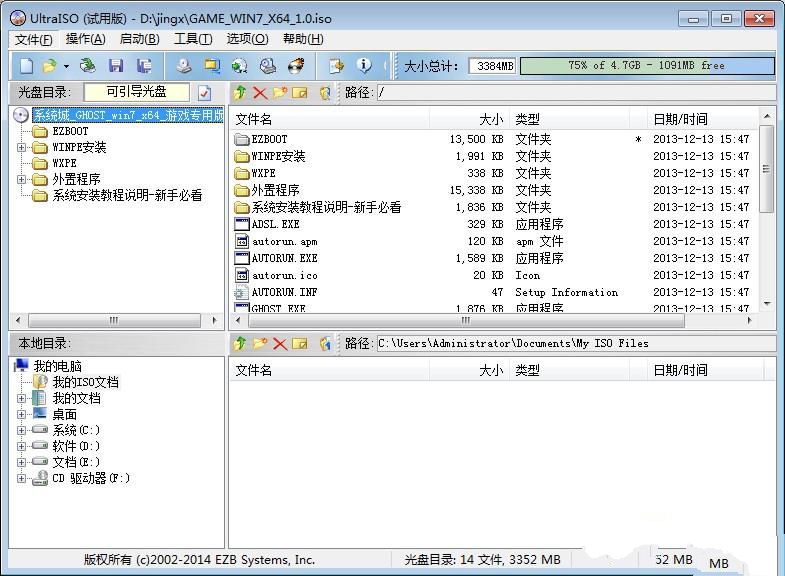Open the 工具(T) menu
The image size is (785, 576).
point(192,39)
